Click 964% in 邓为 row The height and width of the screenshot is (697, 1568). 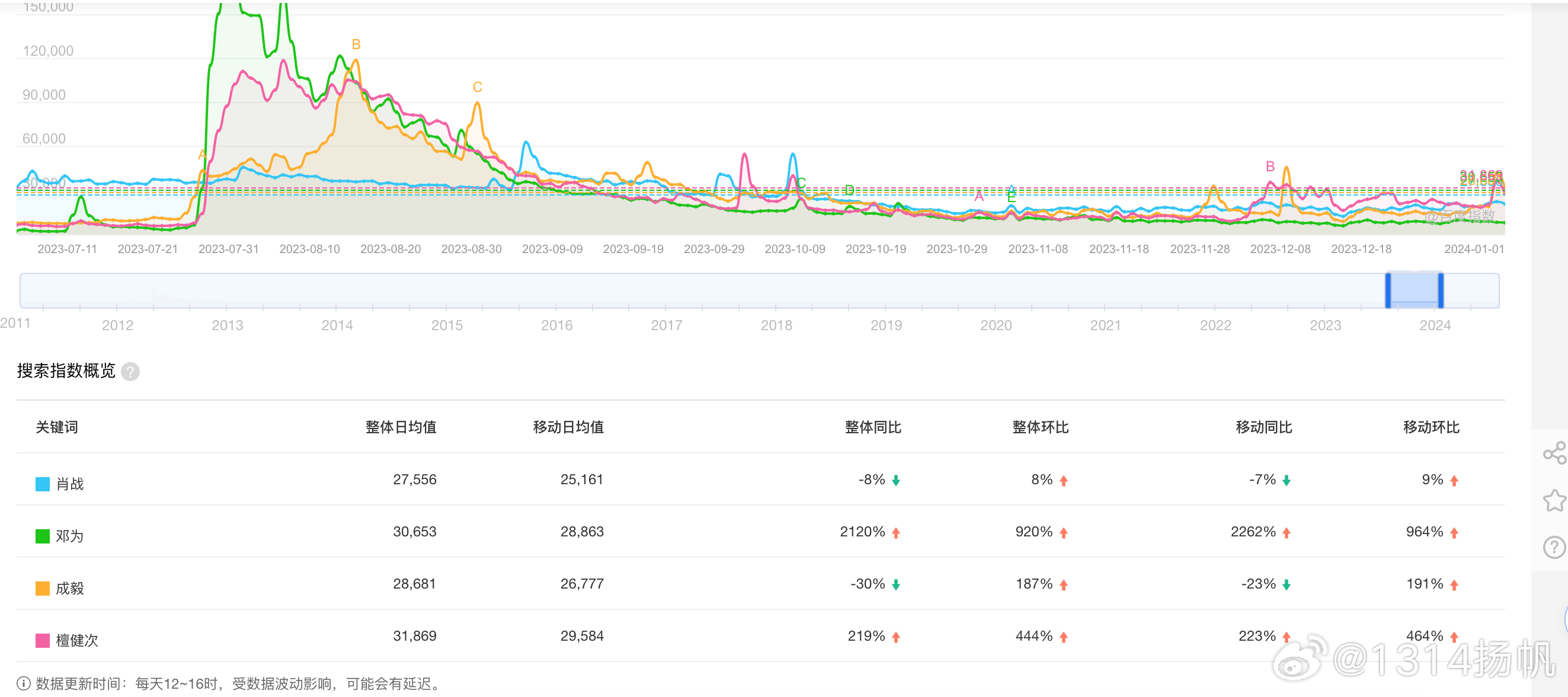pos(1425,532)
